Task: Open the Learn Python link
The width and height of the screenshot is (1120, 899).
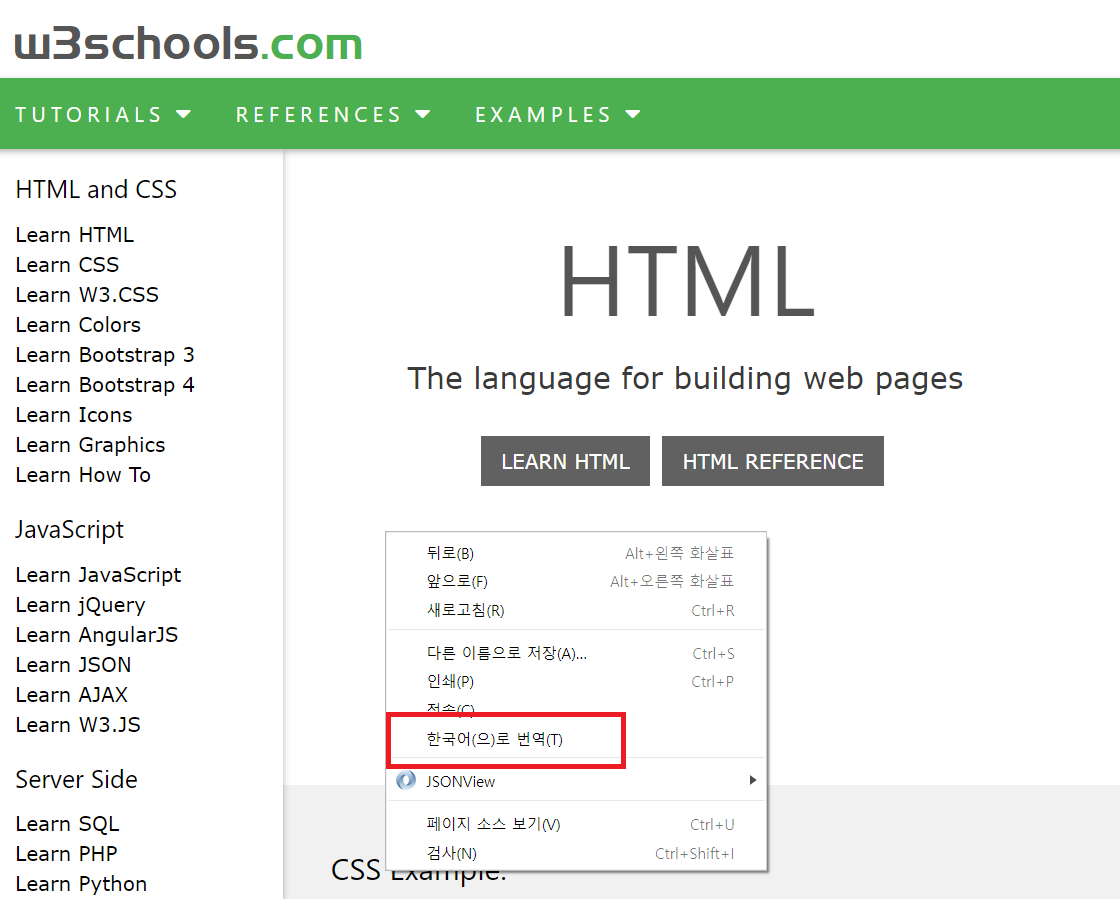Action: [x=81, y=884]
